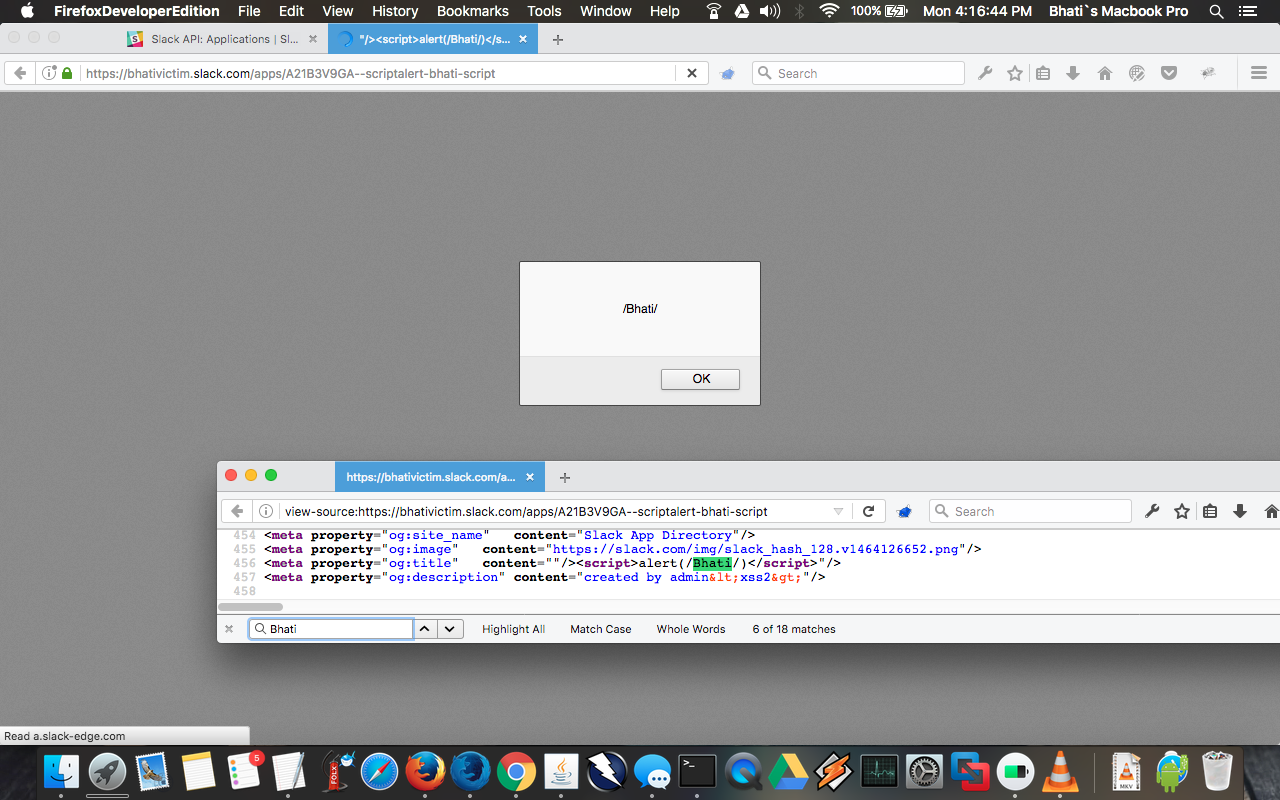Stop loading the page with the X button
The width and height of the screenshot is (1280, 800).
[692, 73]
